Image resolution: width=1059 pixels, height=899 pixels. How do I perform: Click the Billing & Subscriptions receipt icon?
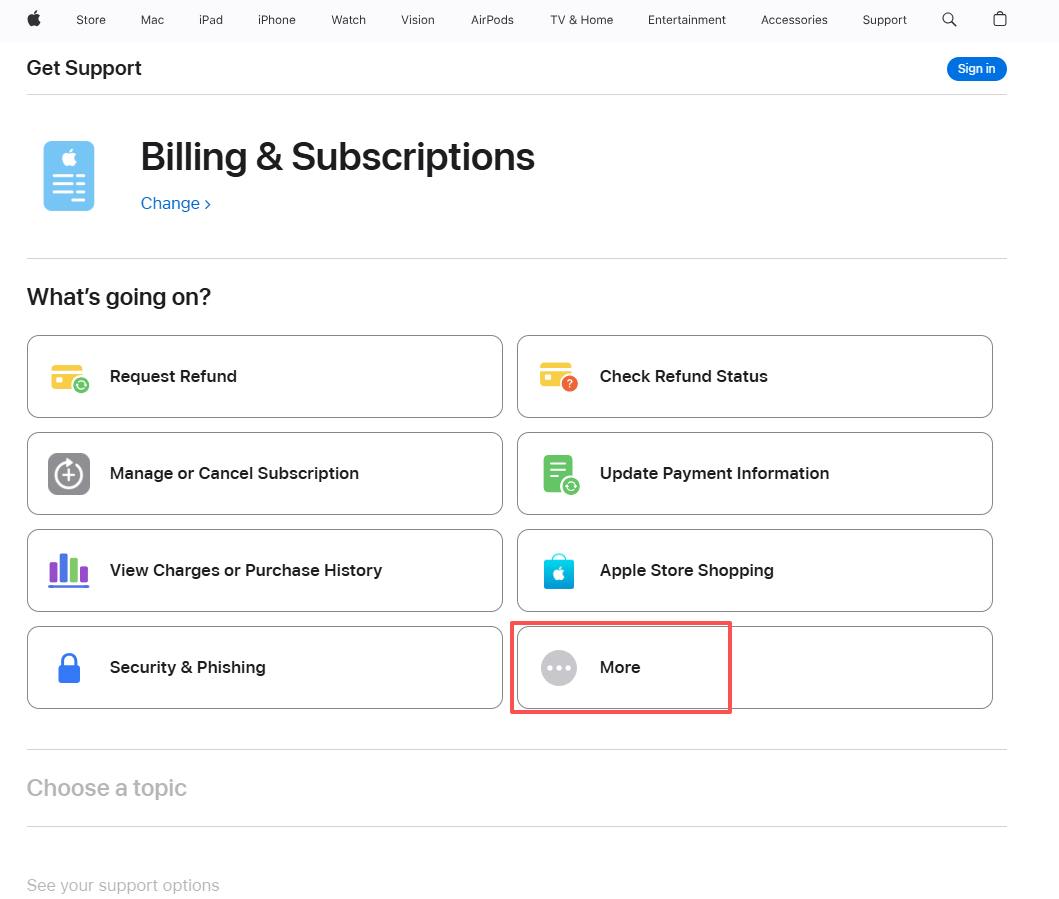coord(69,176)
